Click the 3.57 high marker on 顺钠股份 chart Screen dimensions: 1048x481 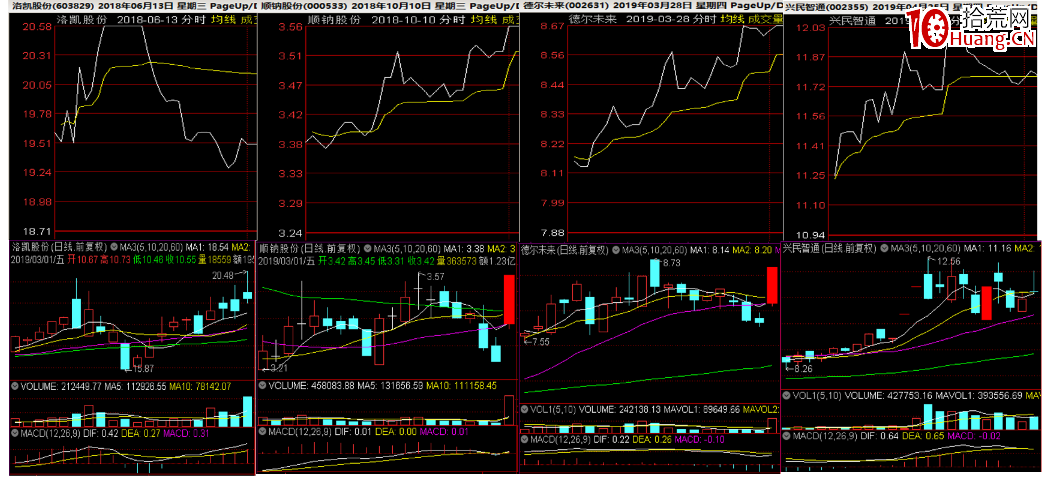(436, 276)
